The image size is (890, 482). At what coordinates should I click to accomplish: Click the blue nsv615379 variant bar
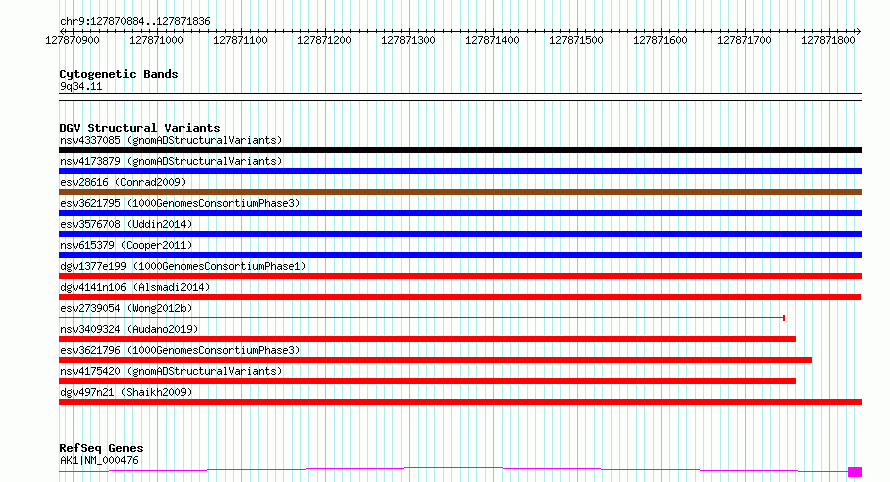click(x=460, y=255)
